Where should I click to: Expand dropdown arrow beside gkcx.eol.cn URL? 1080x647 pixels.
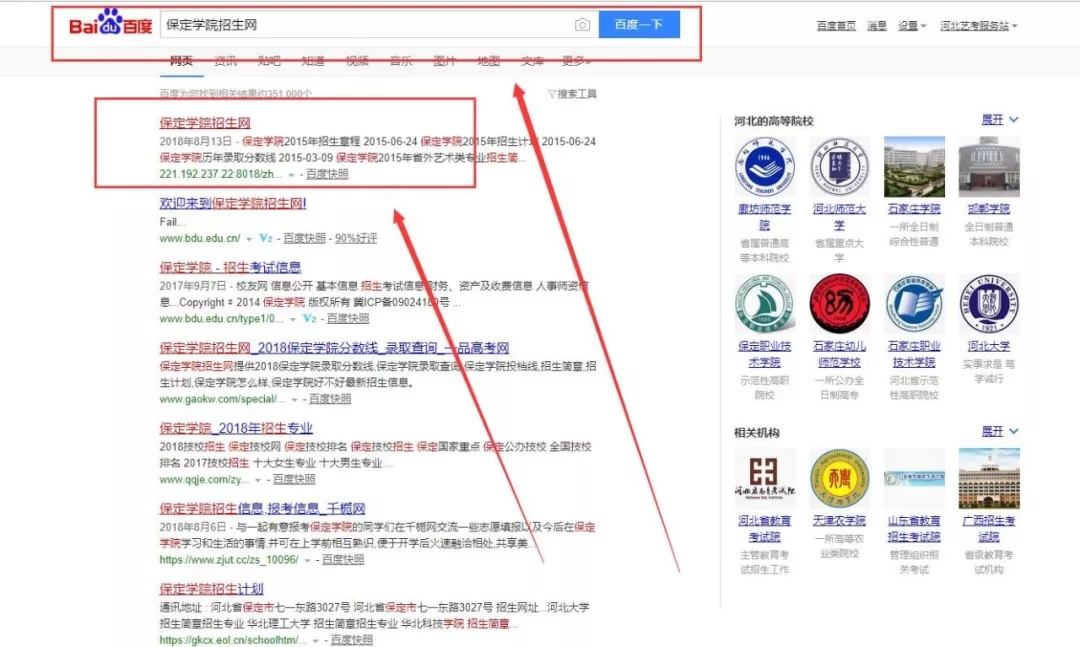point(316,641)
